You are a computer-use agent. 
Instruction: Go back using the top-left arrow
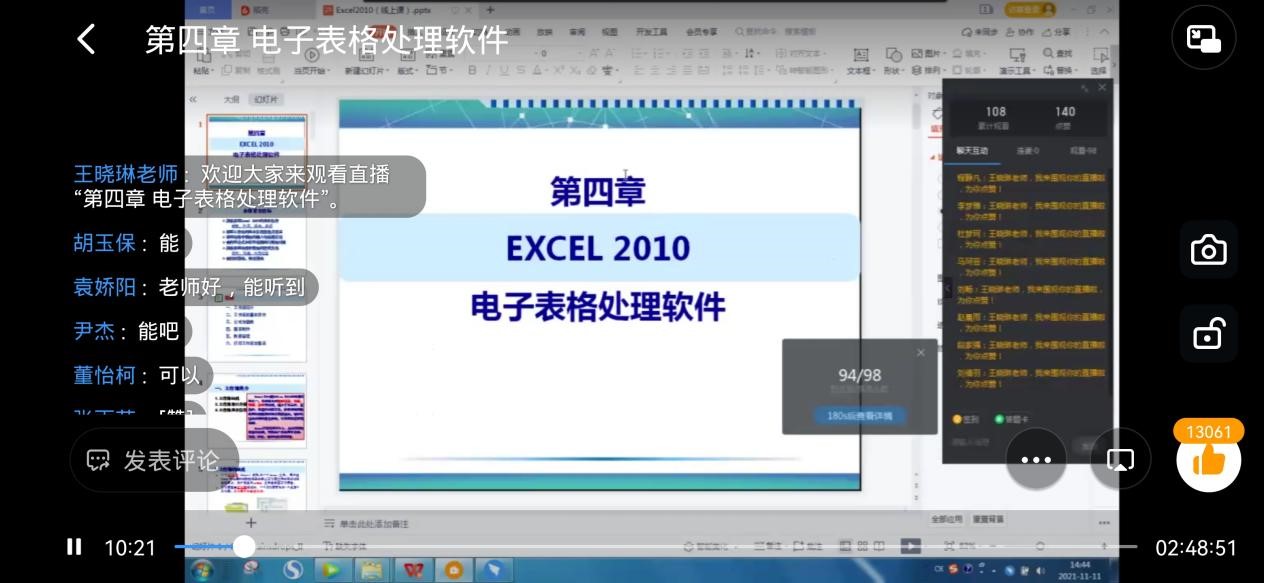(86, 39)
